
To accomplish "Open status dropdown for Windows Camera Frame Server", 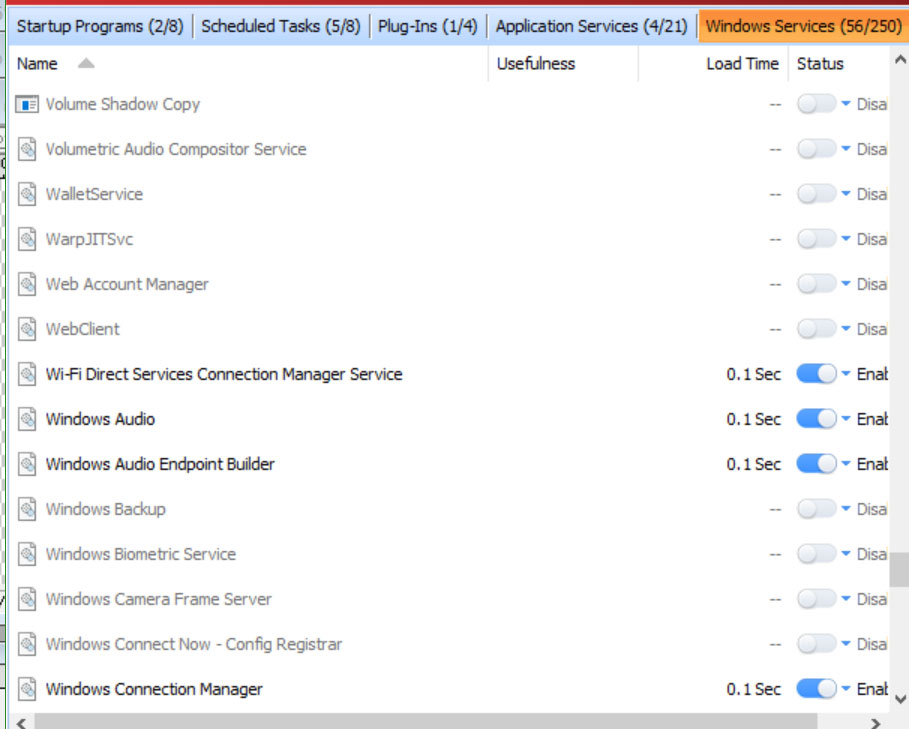I will pos(846,599).
